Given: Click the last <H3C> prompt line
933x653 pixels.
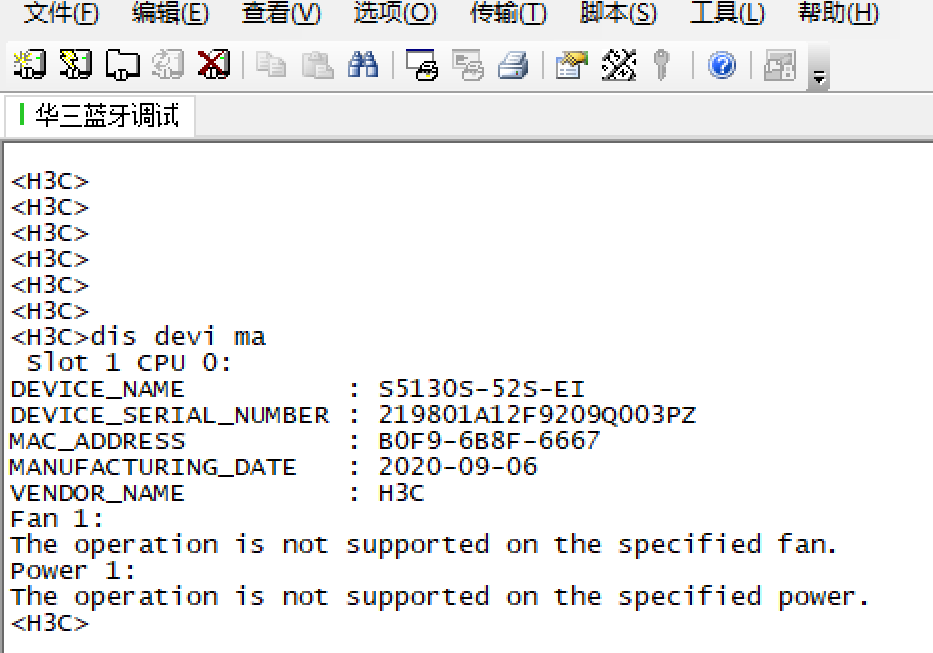Looking at the screenshot, I should coord(50,623).
